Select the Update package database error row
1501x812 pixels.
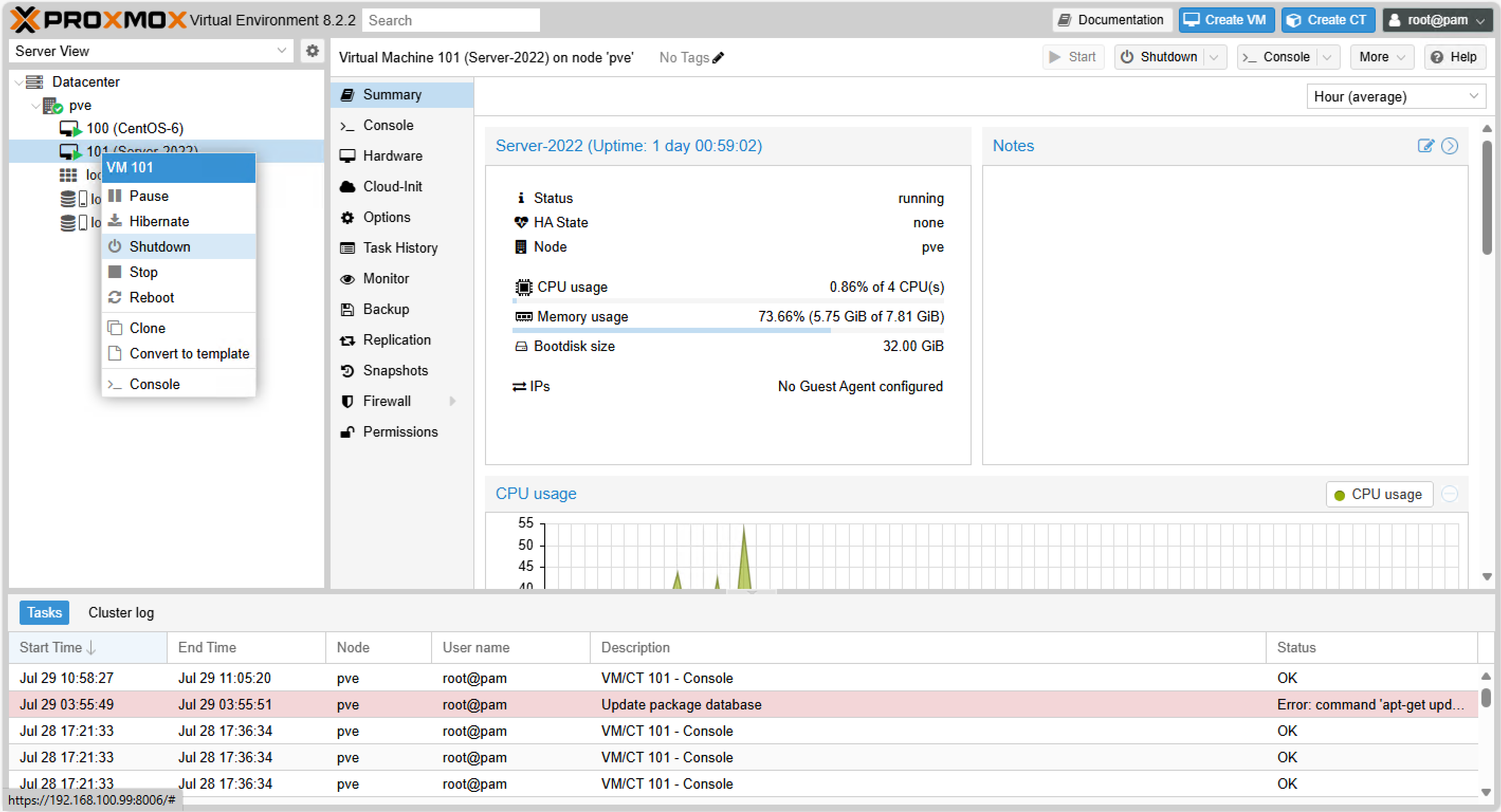(x=744, y=705)
